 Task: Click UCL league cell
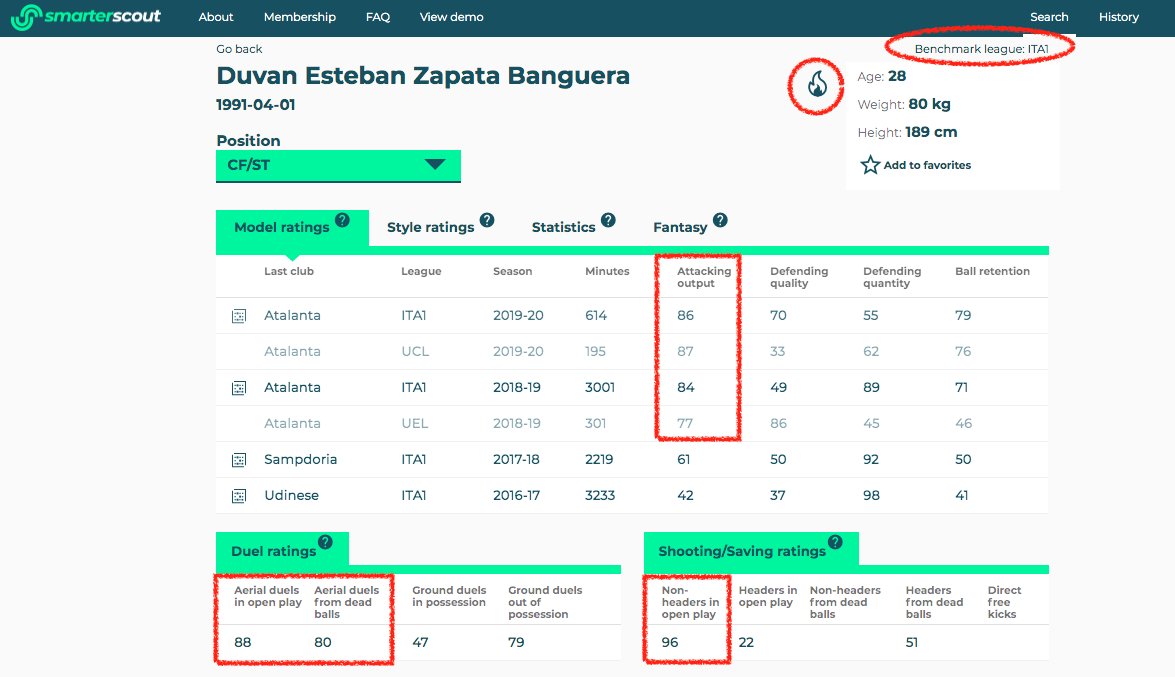(x=415, y=352)
